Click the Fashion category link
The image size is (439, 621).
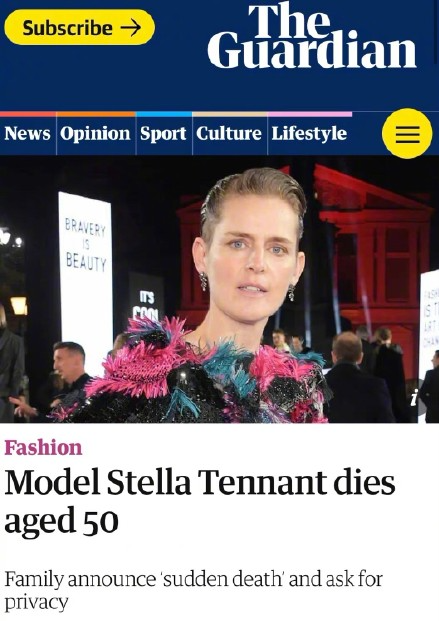(43, 448)
